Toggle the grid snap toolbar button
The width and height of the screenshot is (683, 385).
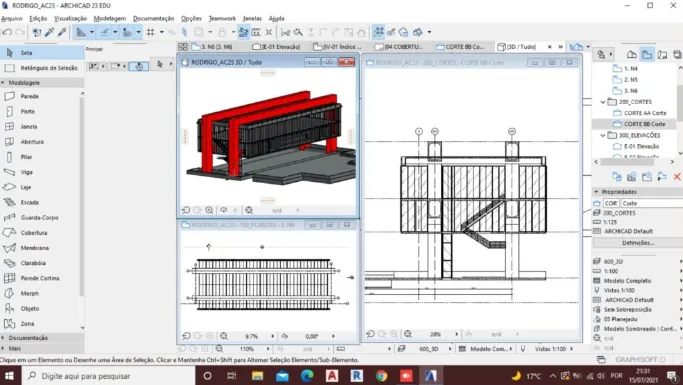(150, 32)
